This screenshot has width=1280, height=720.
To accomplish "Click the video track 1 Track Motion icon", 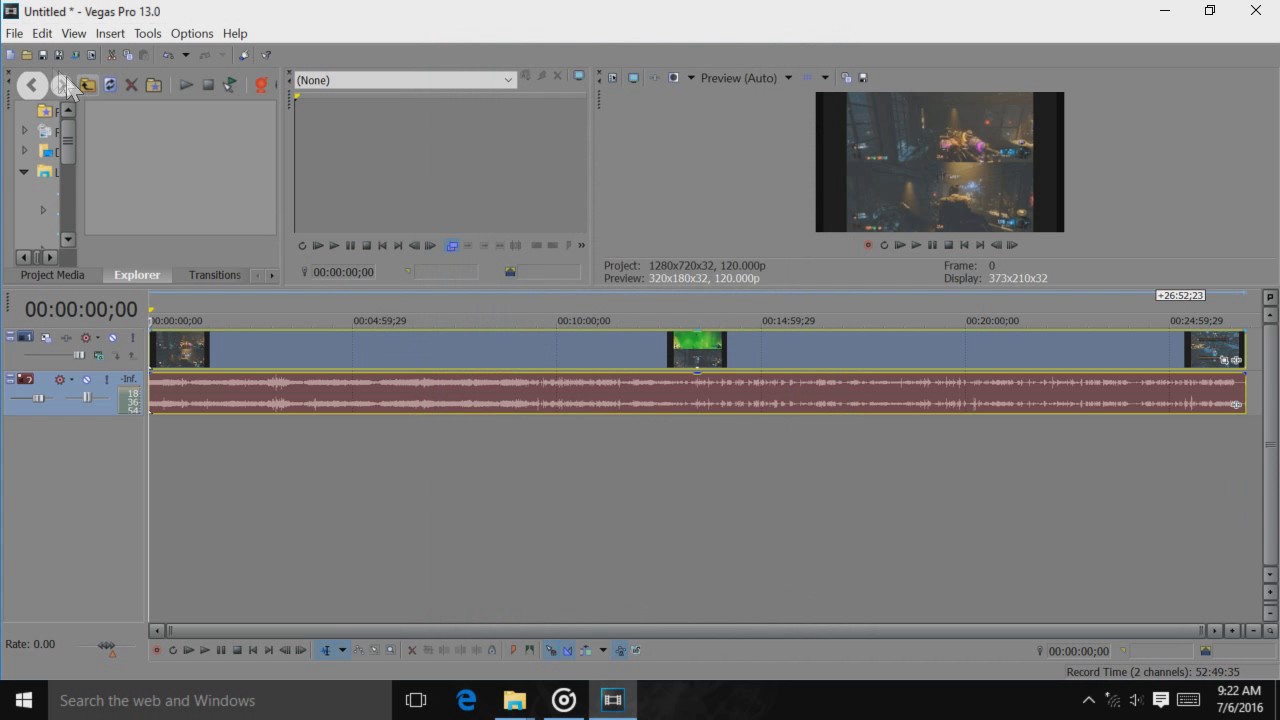I will click(x=46, y=338).
